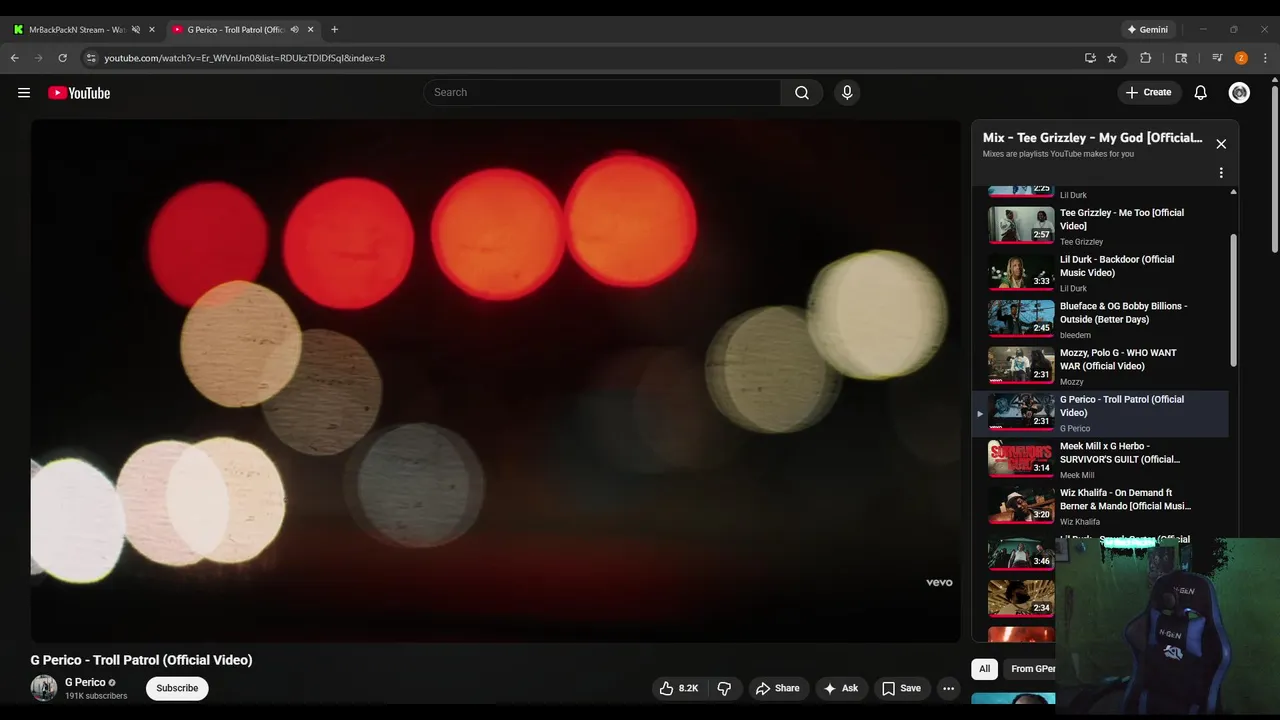Reload the page in browser toolbar
Image resolution: width=1280 pixels, height=720 pixels.
point(62,58)
